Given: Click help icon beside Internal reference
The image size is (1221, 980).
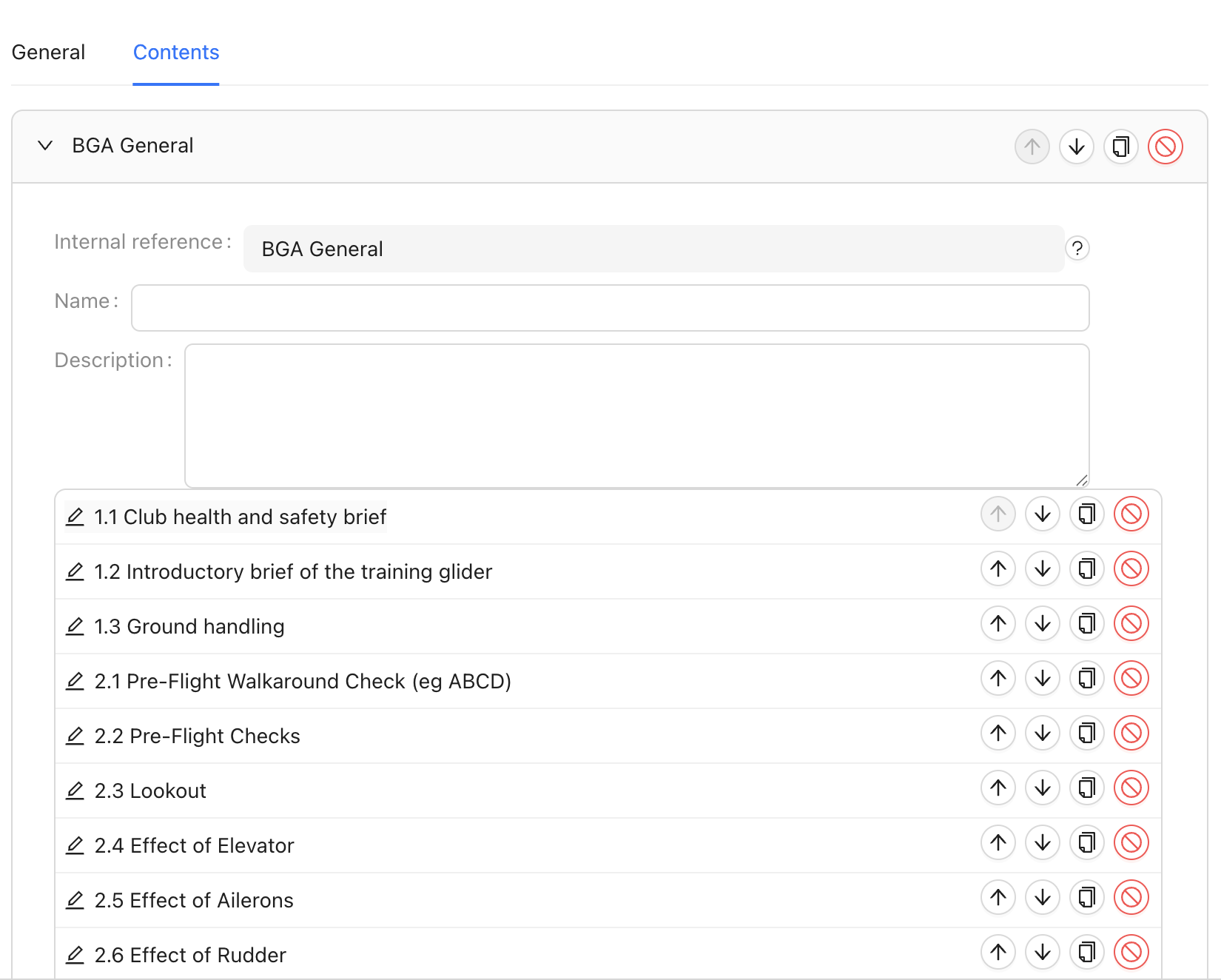Looking at the screenshot, I should click(1077, 249).
